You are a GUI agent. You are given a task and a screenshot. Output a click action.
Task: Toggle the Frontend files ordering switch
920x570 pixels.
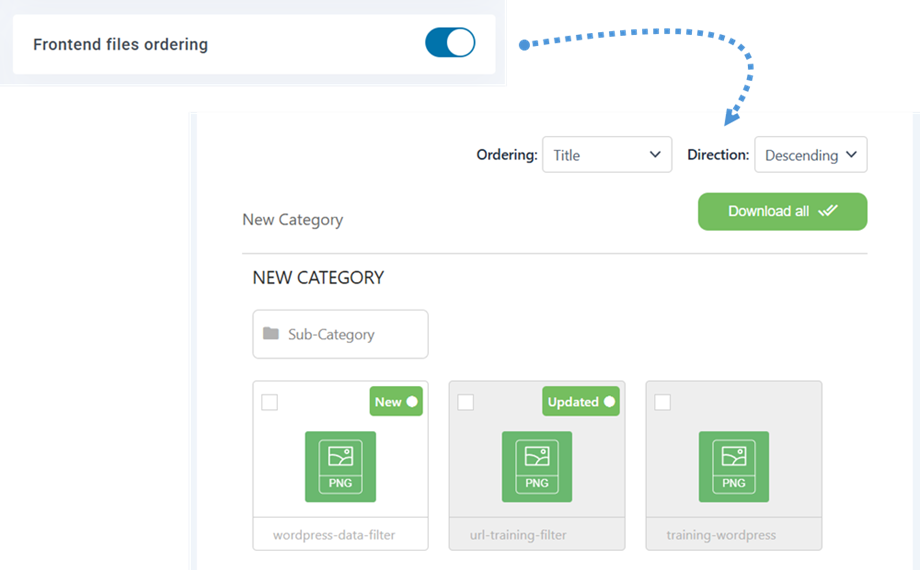pos(450,43)
